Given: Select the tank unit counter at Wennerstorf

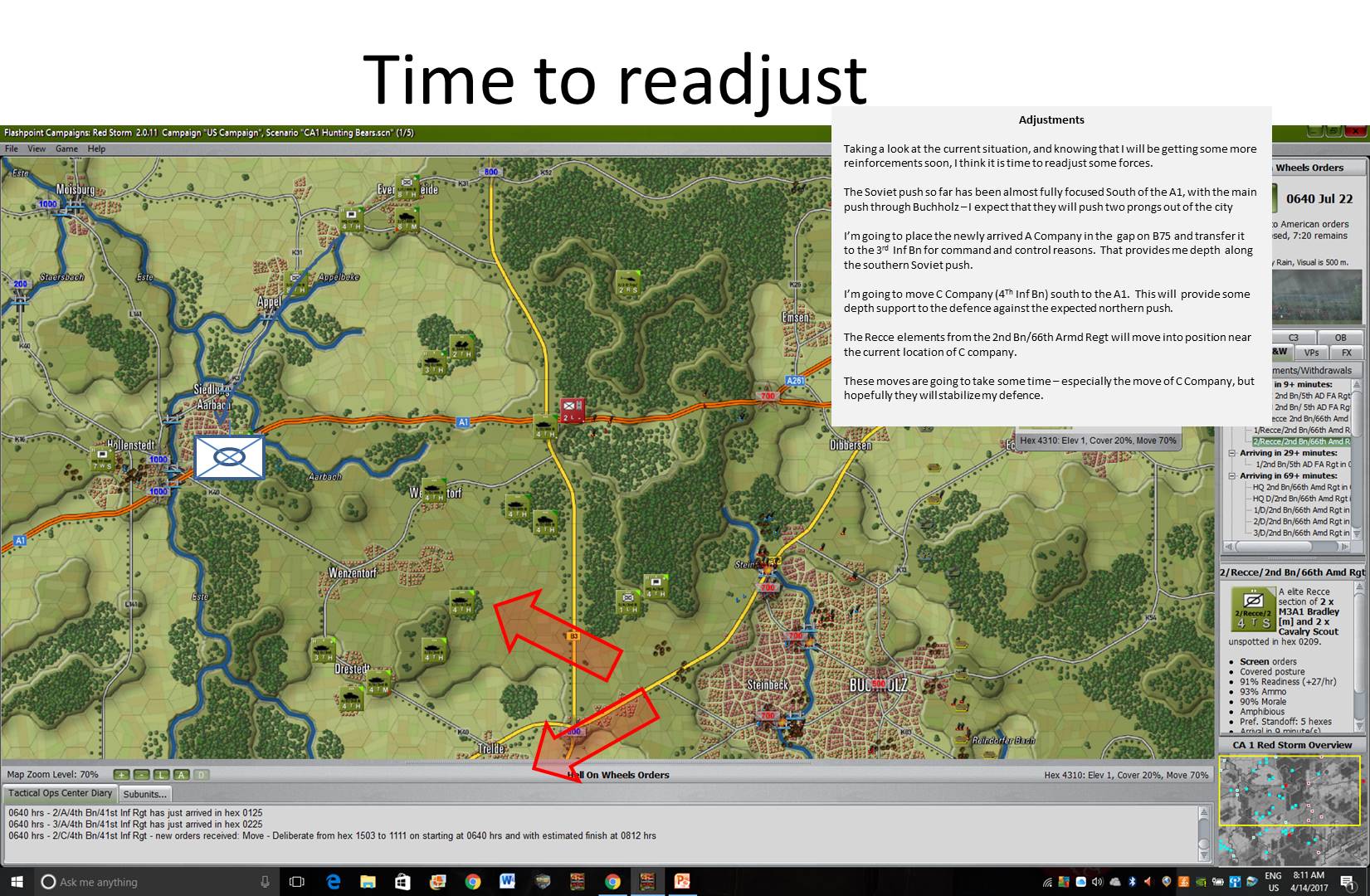Looking at the screenshot, I should pos(433,490).
